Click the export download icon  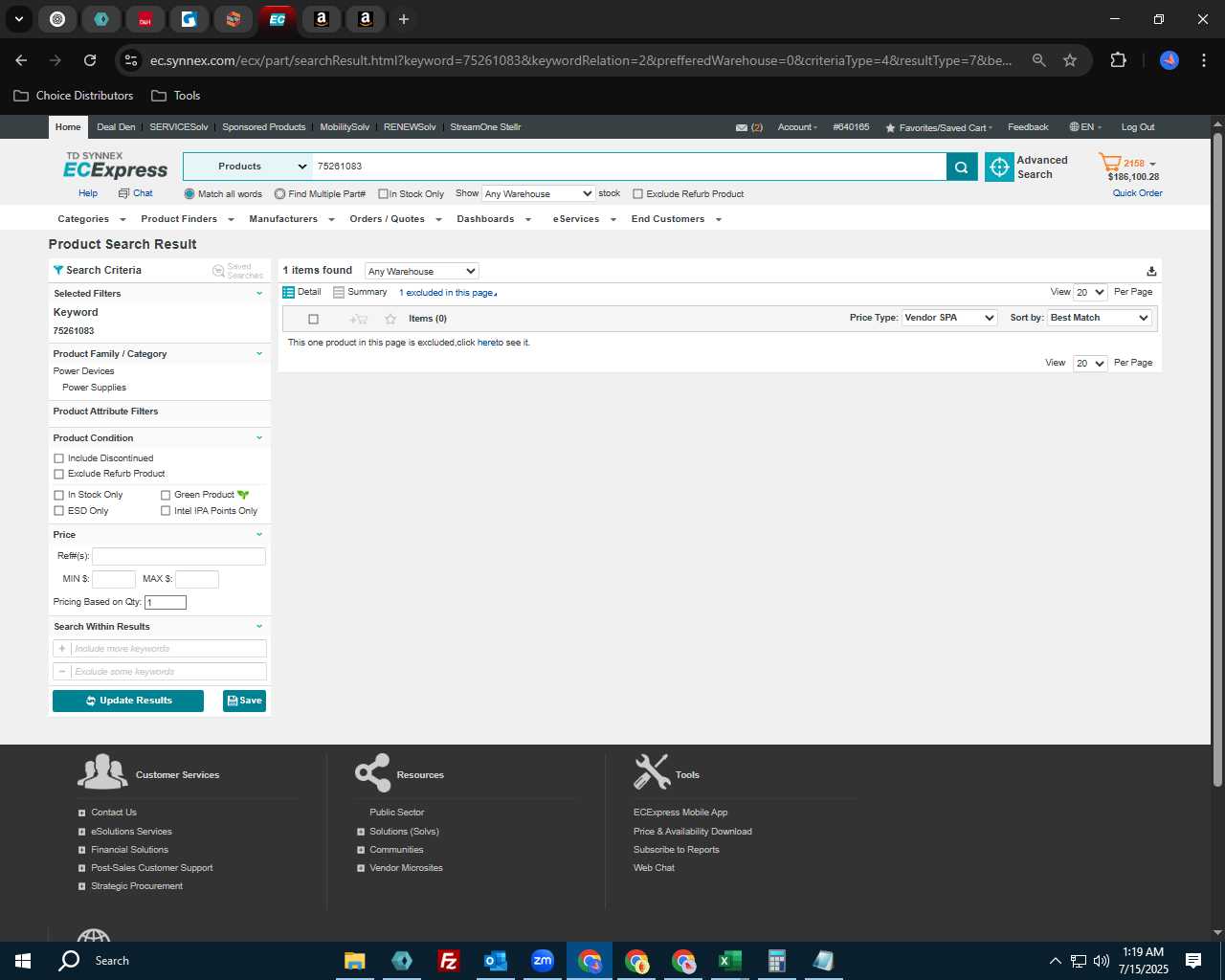[1151, 271]
